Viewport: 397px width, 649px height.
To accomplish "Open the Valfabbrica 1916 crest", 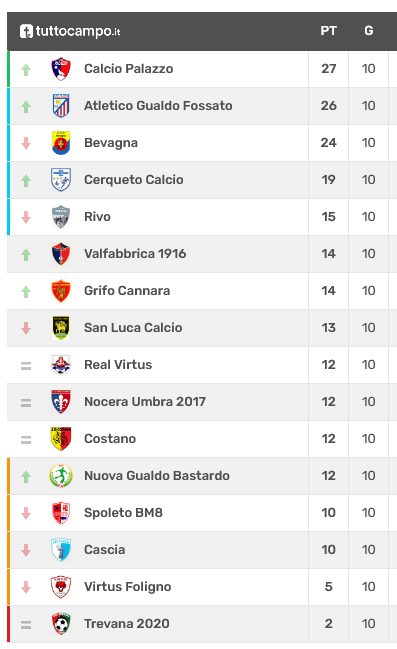I will pos(61,254).
